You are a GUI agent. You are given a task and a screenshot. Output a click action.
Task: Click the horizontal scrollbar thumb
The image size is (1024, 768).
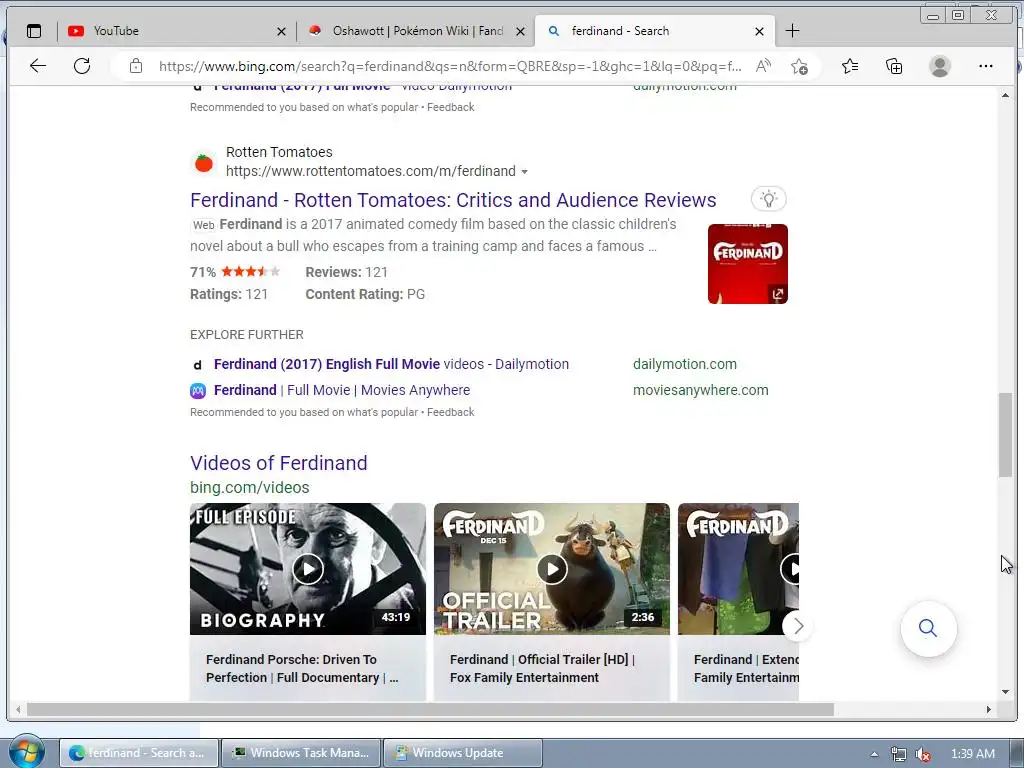(430, 709)
